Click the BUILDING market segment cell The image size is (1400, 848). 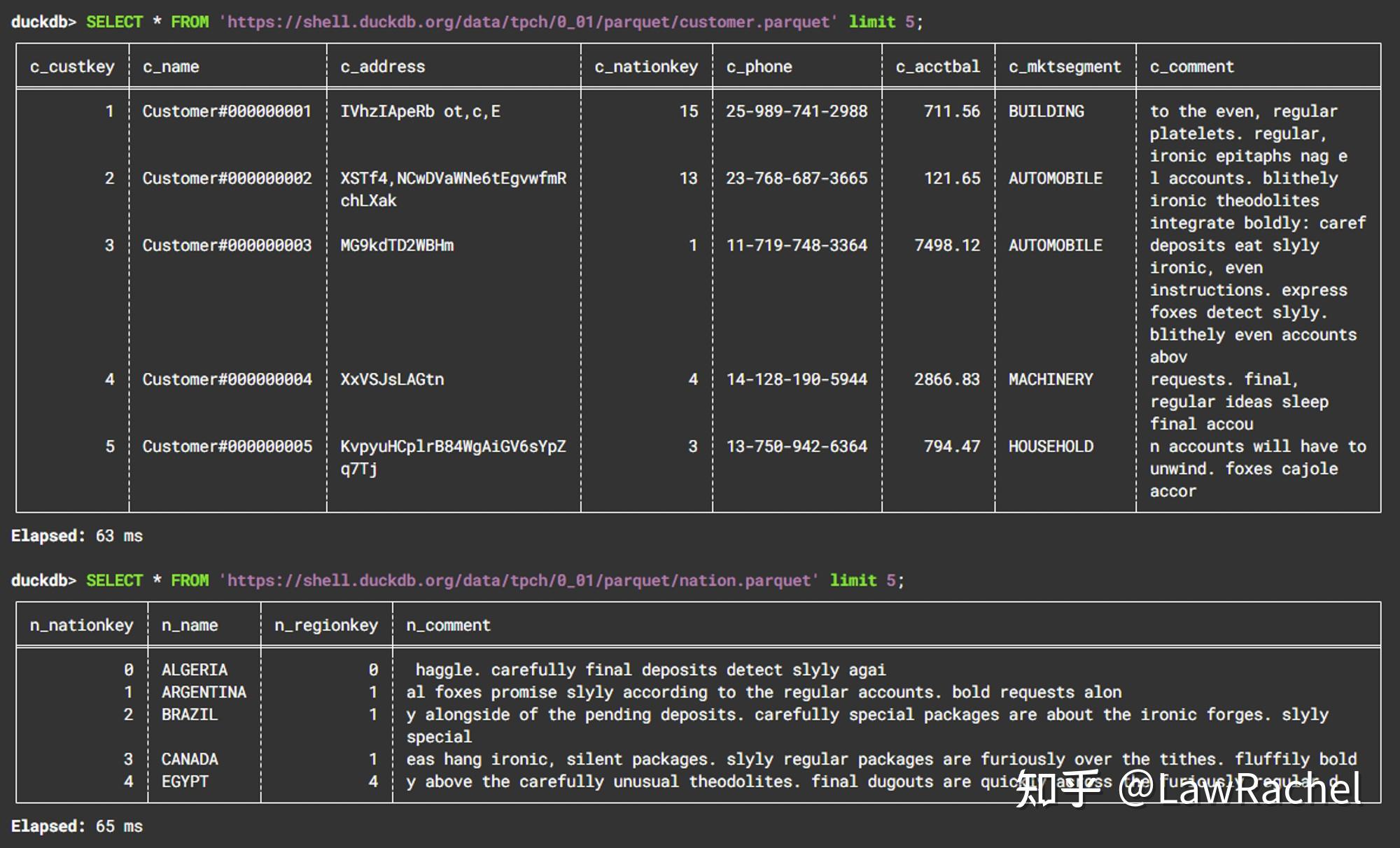[x=1046, y=111]
